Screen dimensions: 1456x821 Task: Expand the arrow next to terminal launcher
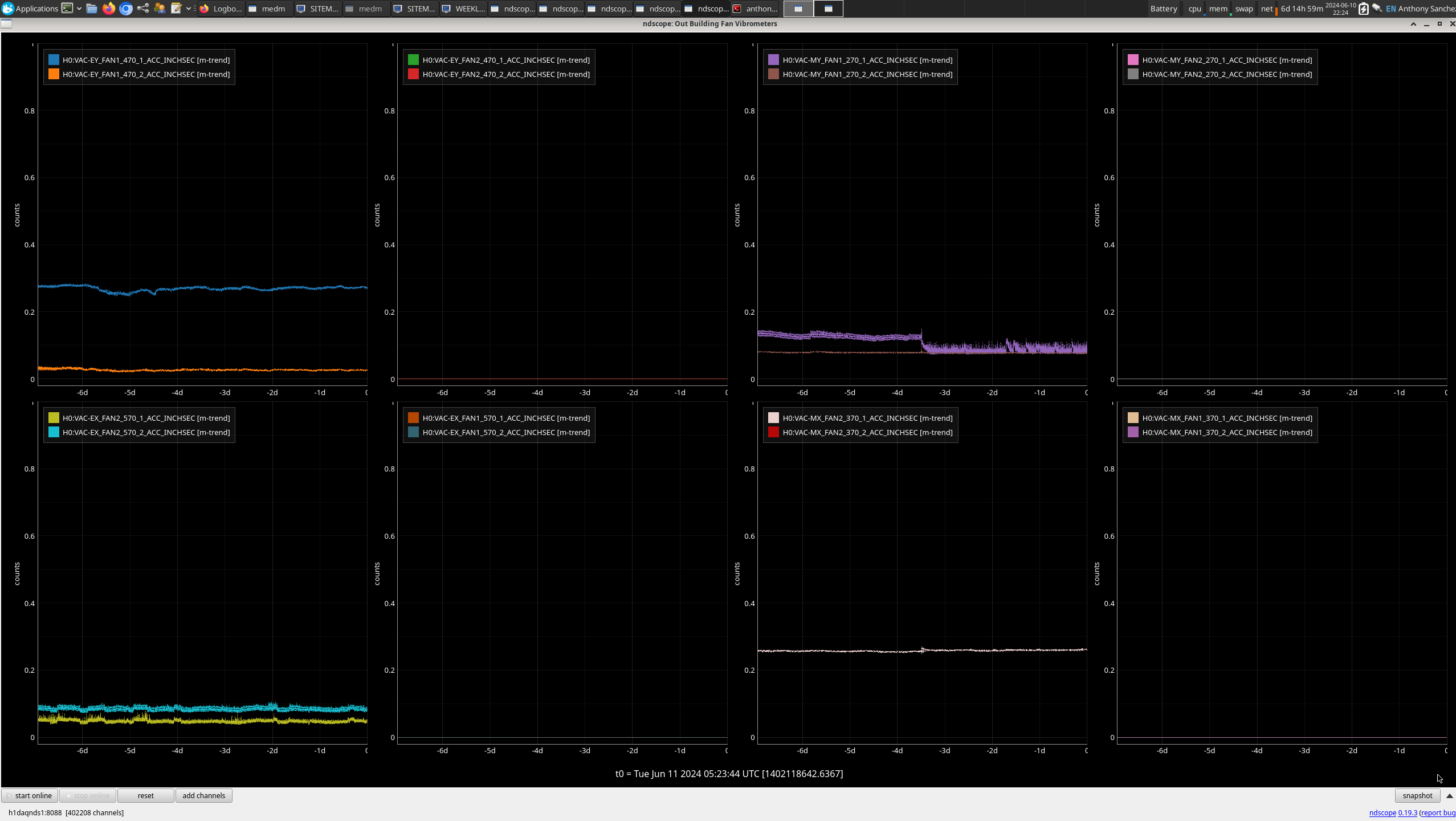79,9
